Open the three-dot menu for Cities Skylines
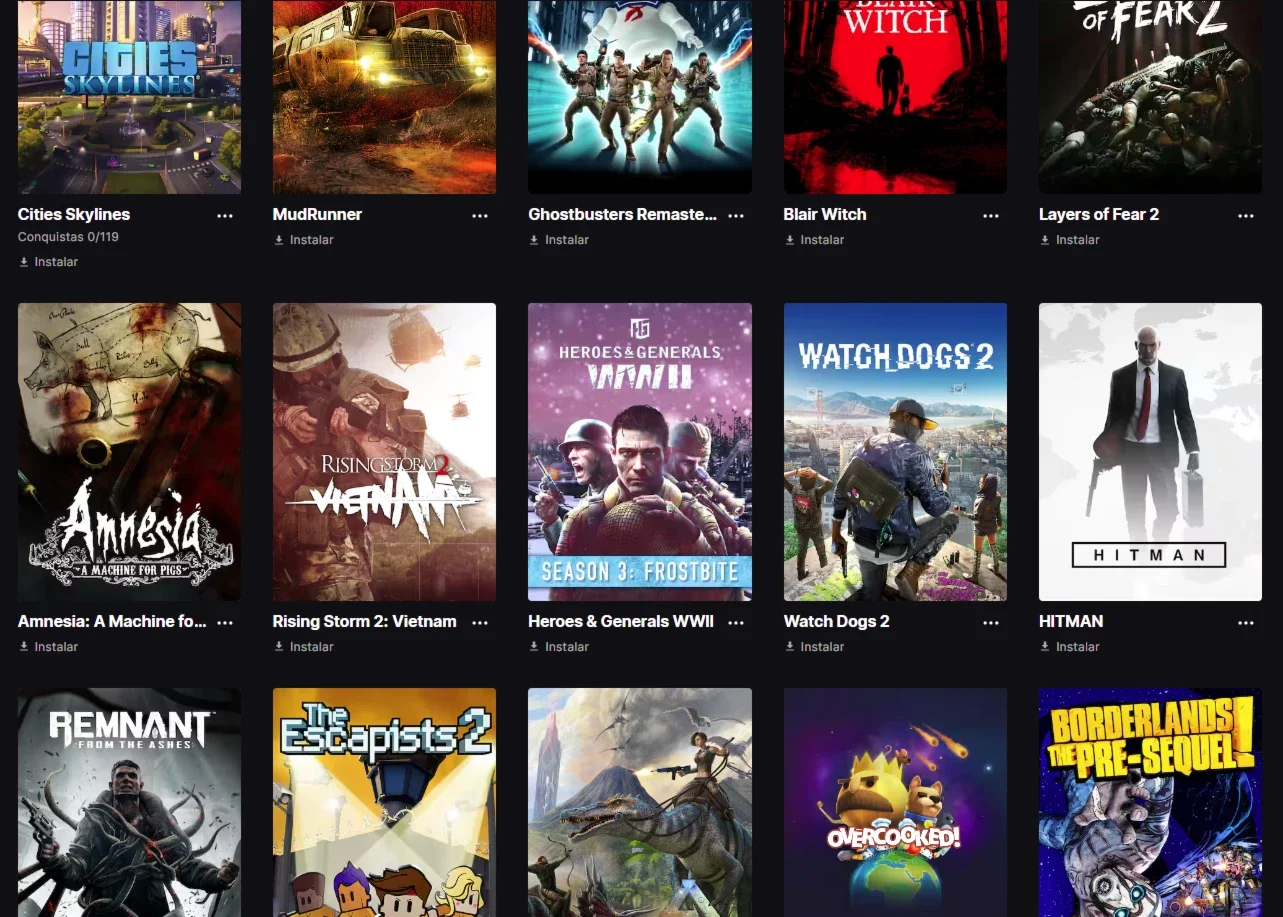Image resolution: width=1283 pixels, height=917 pixels. (x=225, y=215)
